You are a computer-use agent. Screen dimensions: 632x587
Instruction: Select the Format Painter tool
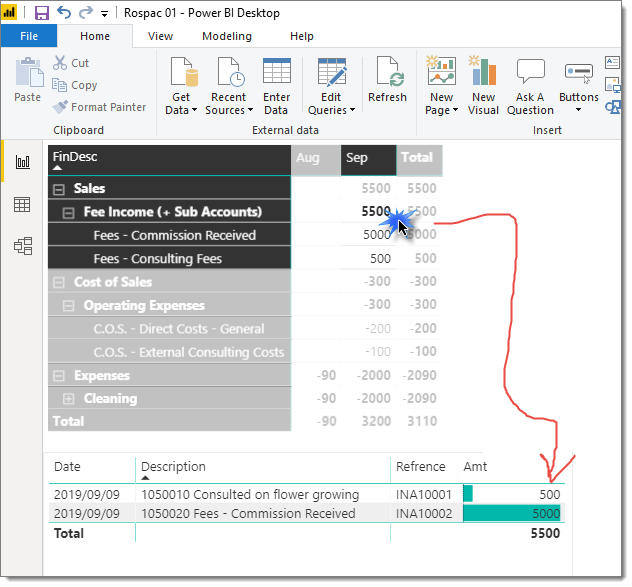coord(99,107)
